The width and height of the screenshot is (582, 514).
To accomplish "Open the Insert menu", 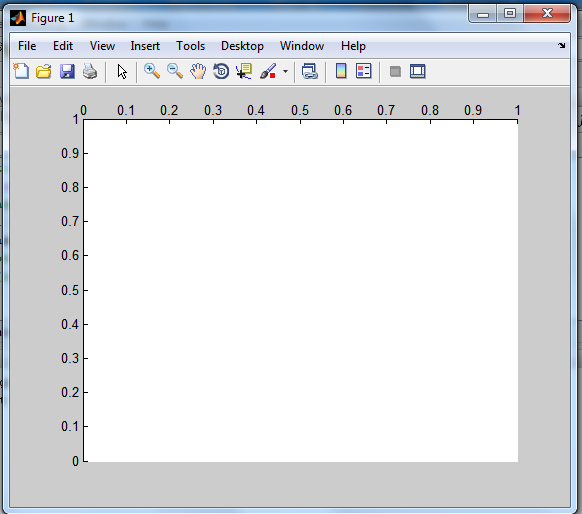I will (x=145, y=46).
